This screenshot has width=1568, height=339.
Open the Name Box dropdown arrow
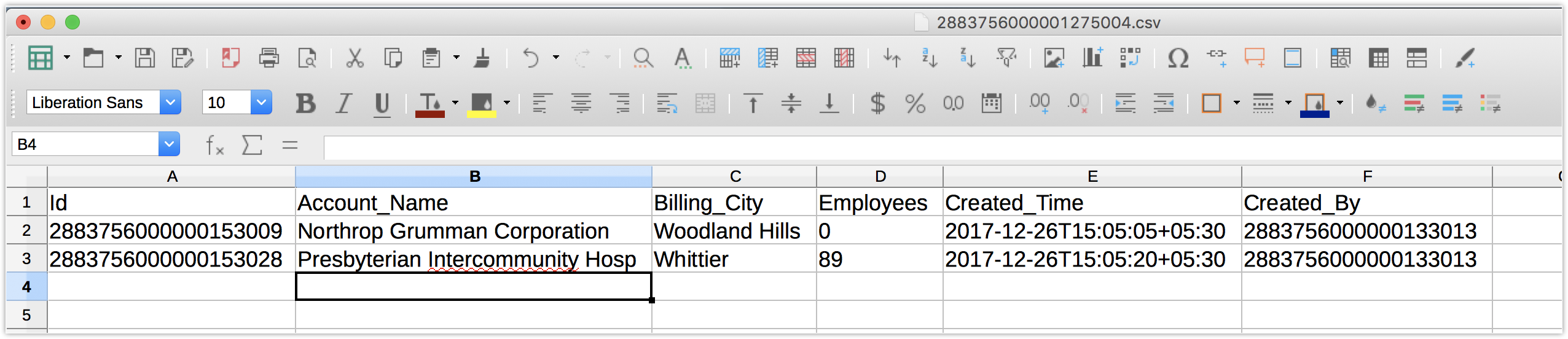(169, 144)
